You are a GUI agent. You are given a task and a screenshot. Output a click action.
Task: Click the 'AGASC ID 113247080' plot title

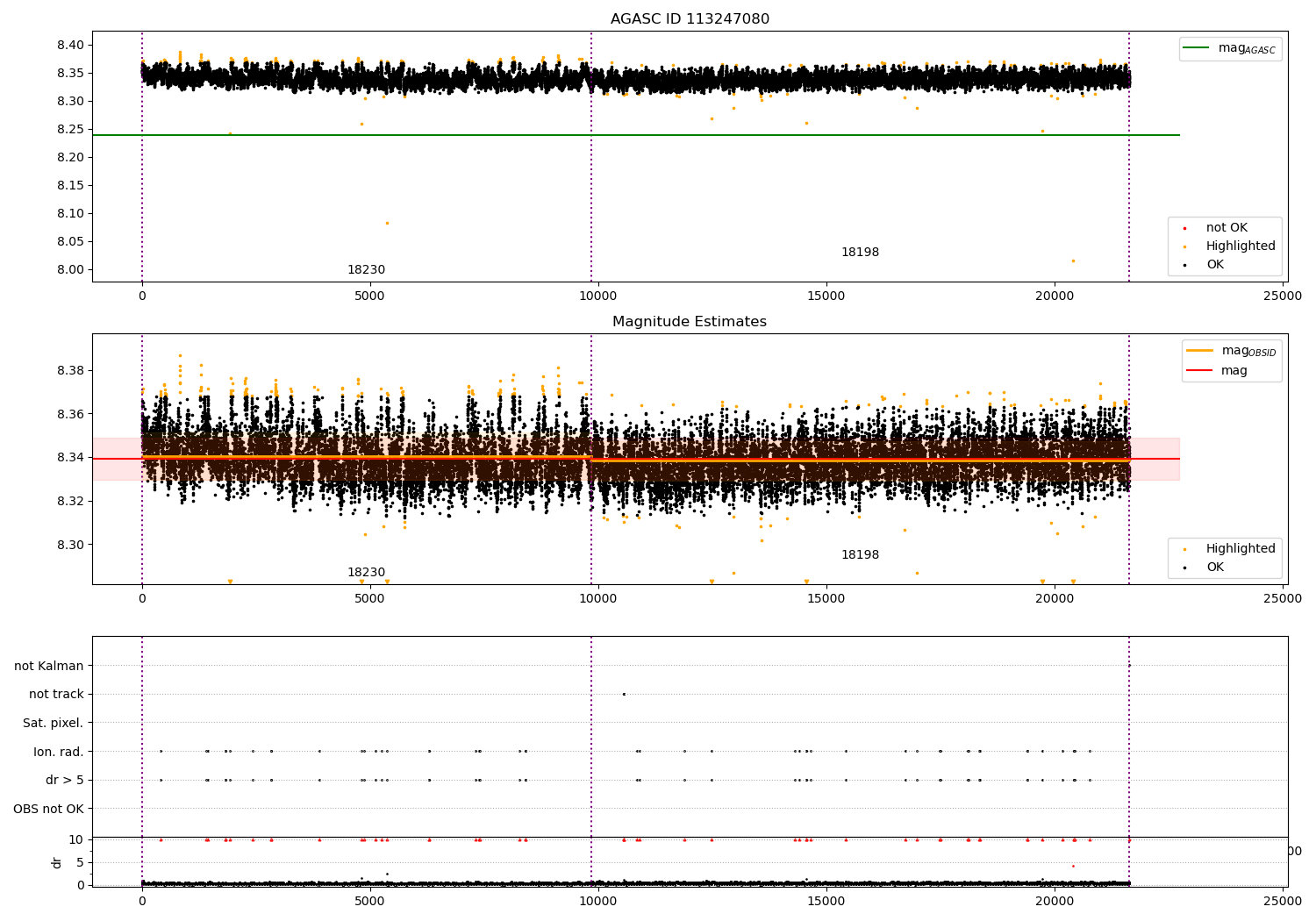[690, 19]
